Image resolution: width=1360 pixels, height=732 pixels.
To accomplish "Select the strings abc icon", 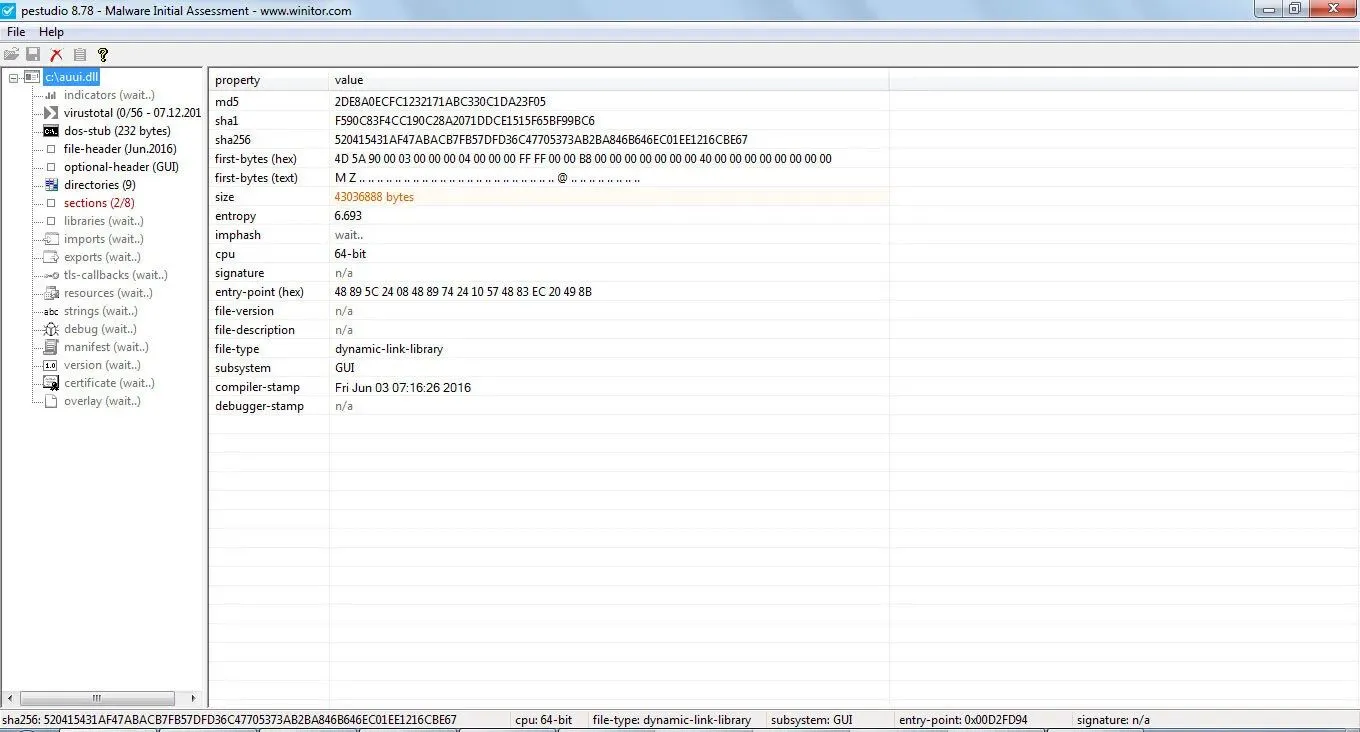I will (x=49, y=311).
